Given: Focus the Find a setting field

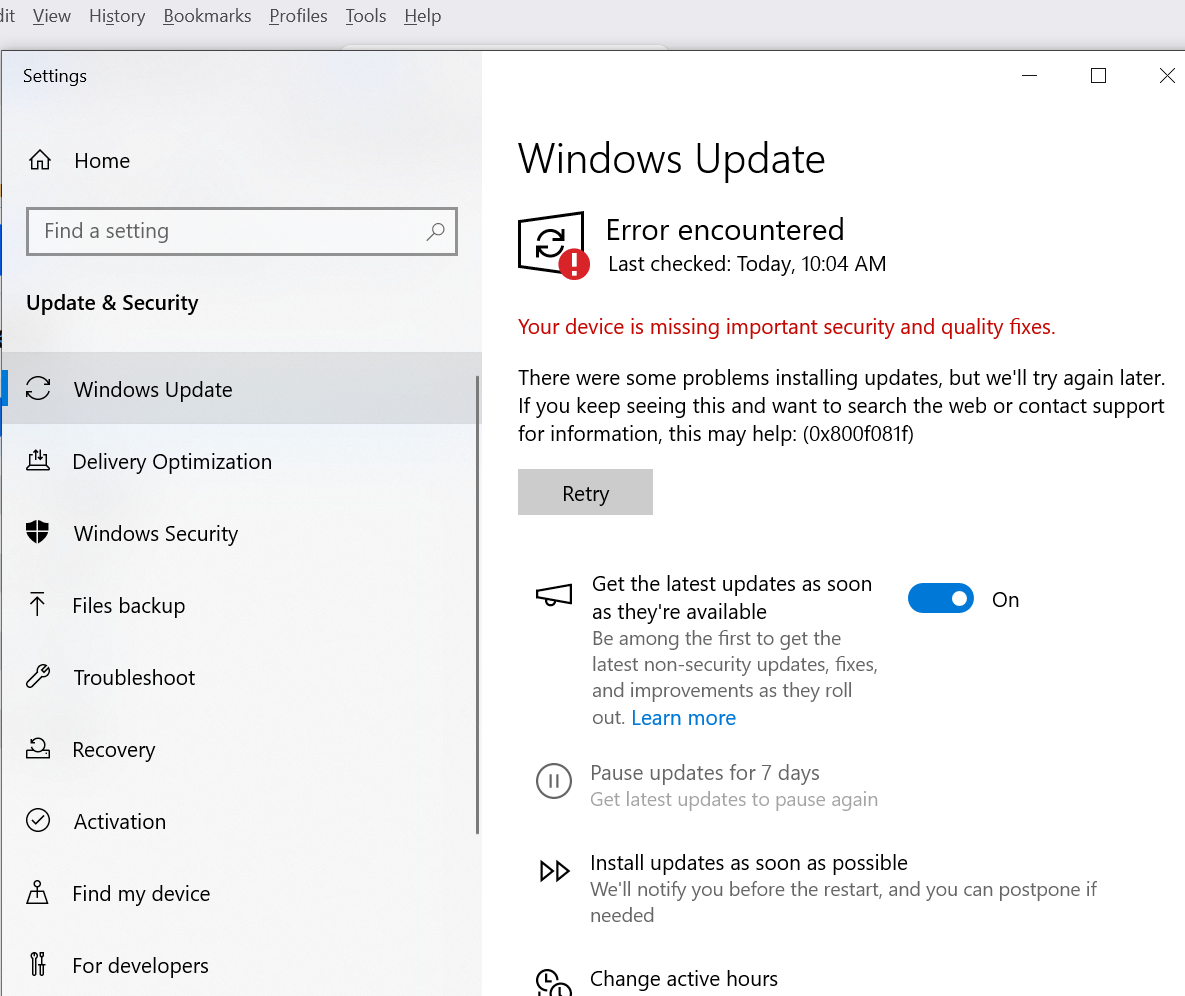Looking at the screenshot, I should 242,231.
